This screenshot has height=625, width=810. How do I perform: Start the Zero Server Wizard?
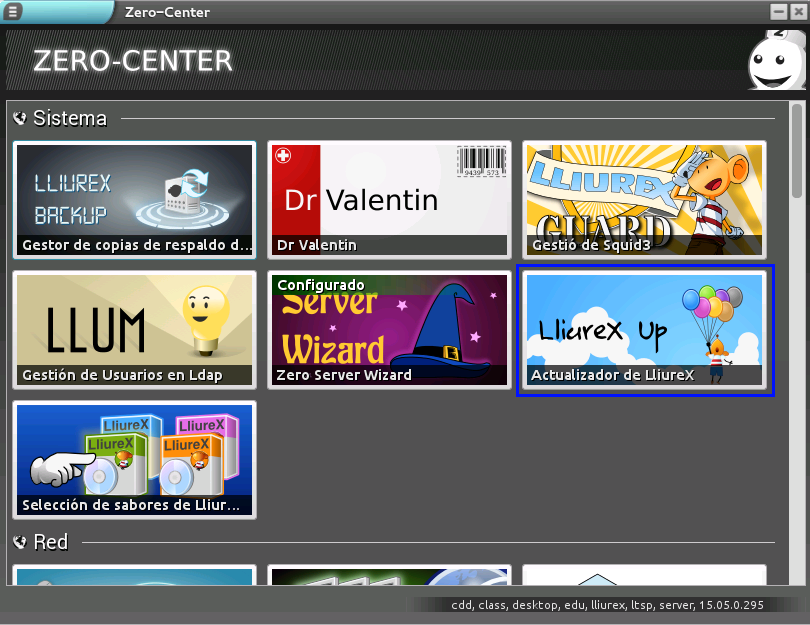[389, 330]
